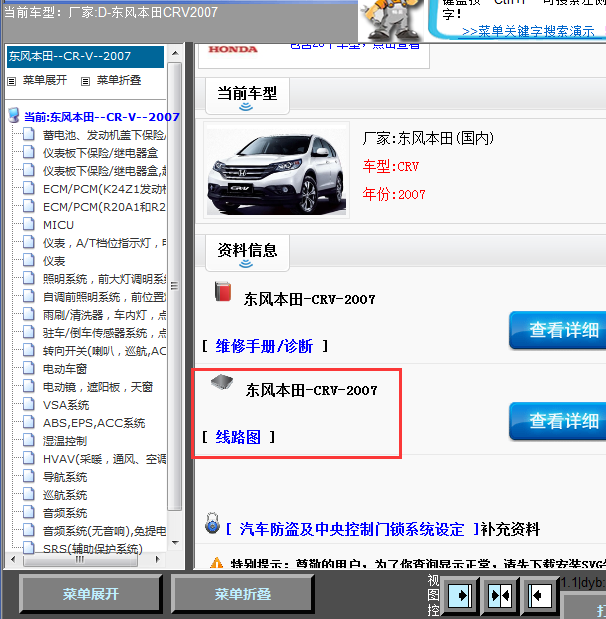Viewport: 606px width, 619px height.
Task: Click the view control right-arrow icon
Action: tap(460, 595)
